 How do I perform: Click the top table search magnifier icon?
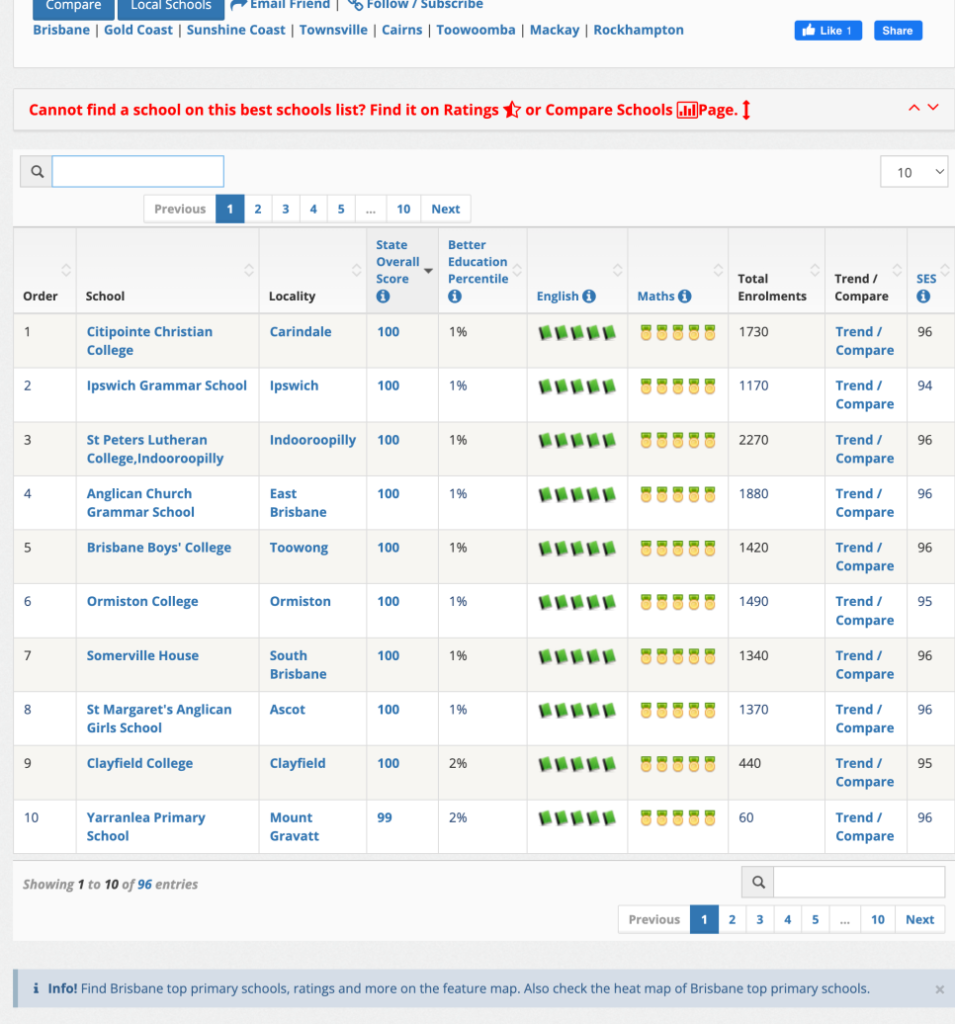point(37,172)
